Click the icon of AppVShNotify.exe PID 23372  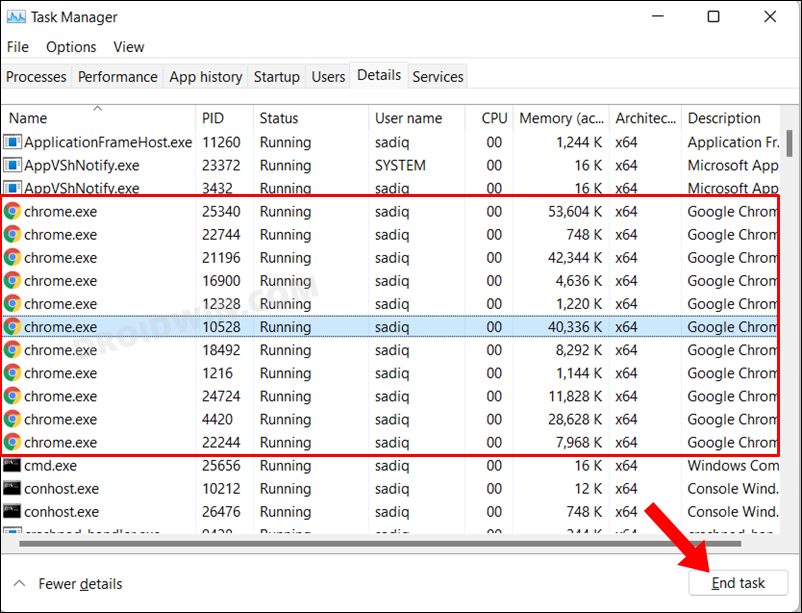12,165
